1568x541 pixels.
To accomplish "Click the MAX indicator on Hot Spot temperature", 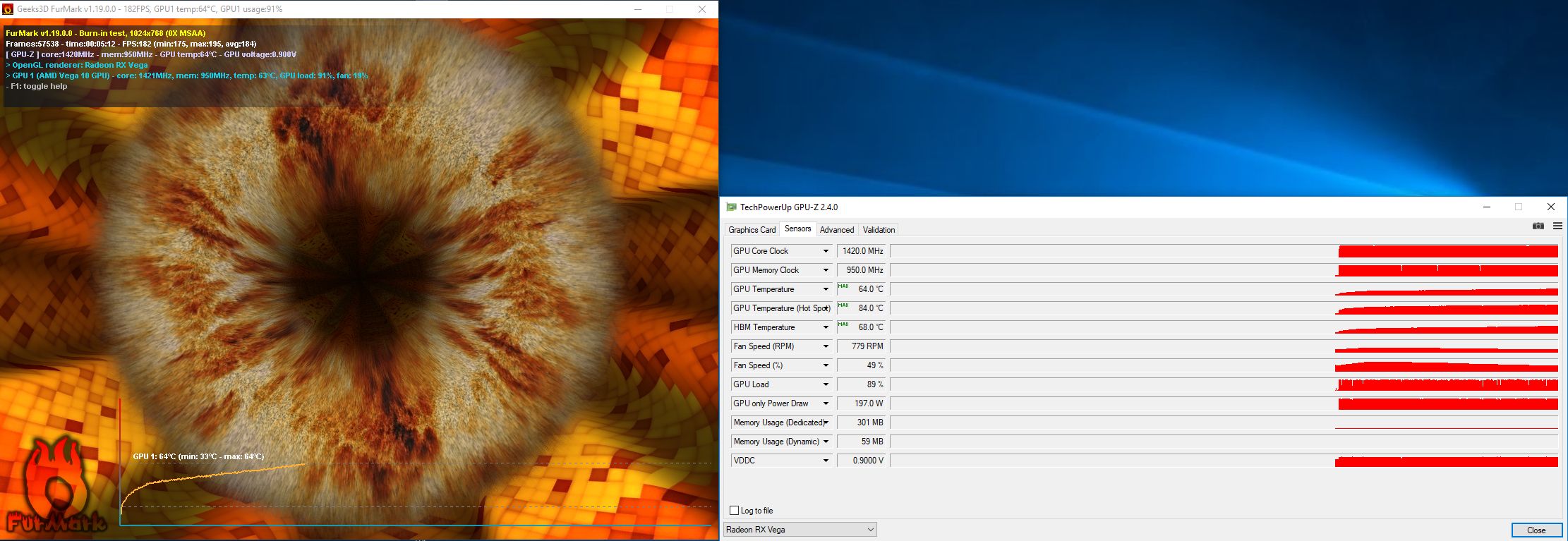I will [x=843, y=305].
